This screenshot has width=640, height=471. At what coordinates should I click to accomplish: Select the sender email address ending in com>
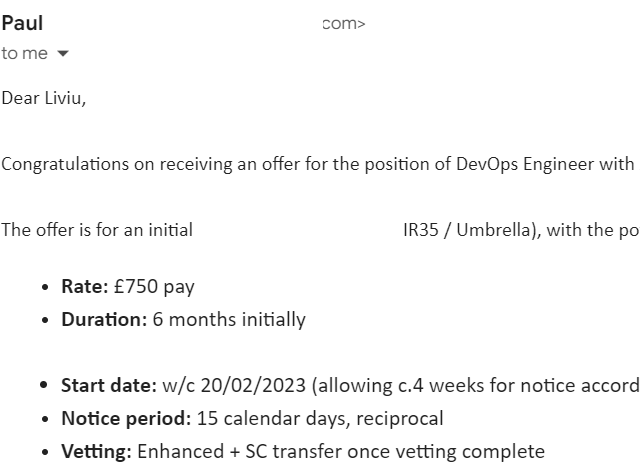[x=343, y=24]
